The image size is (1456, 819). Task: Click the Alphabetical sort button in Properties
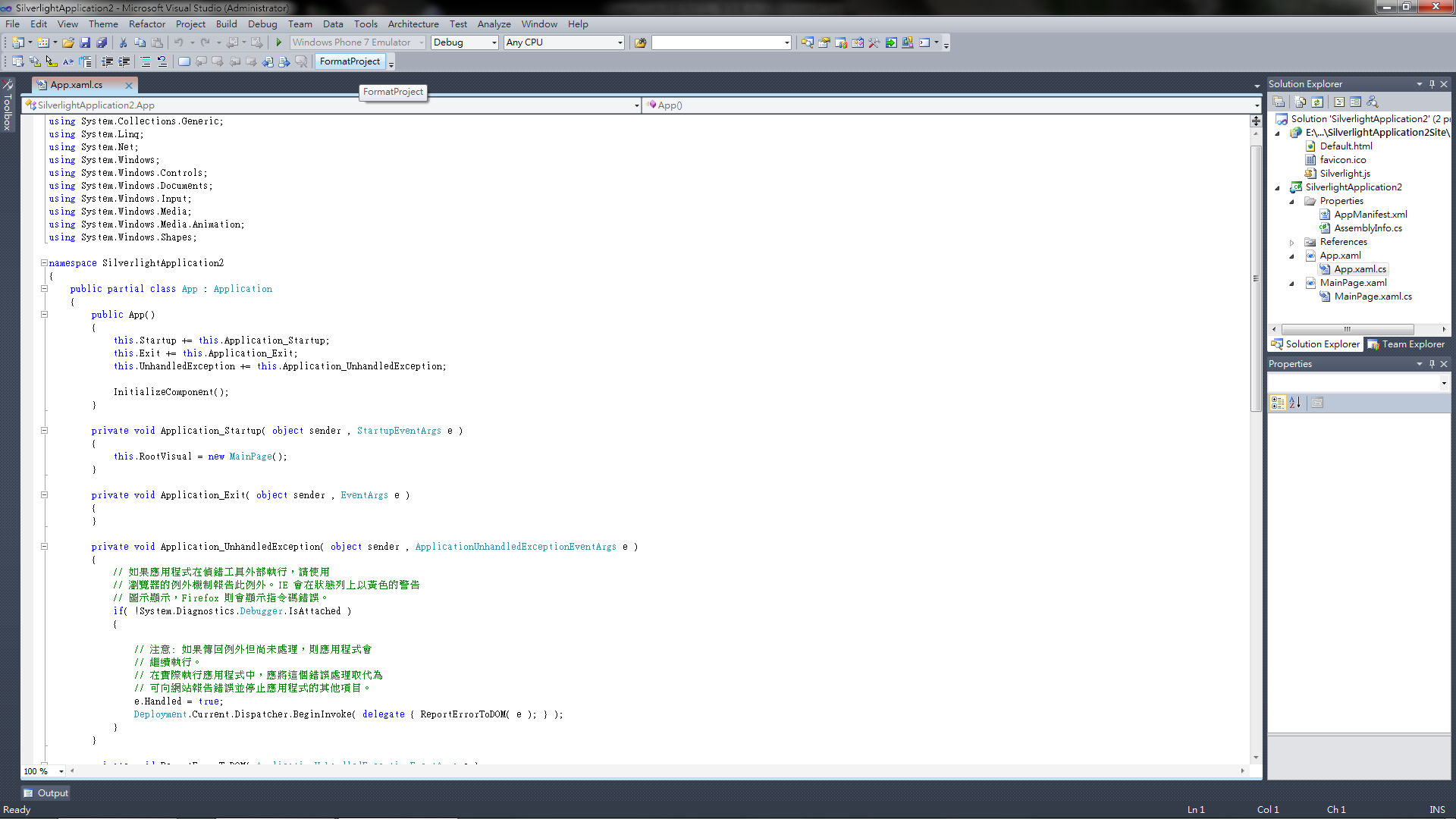[1295, 403]
